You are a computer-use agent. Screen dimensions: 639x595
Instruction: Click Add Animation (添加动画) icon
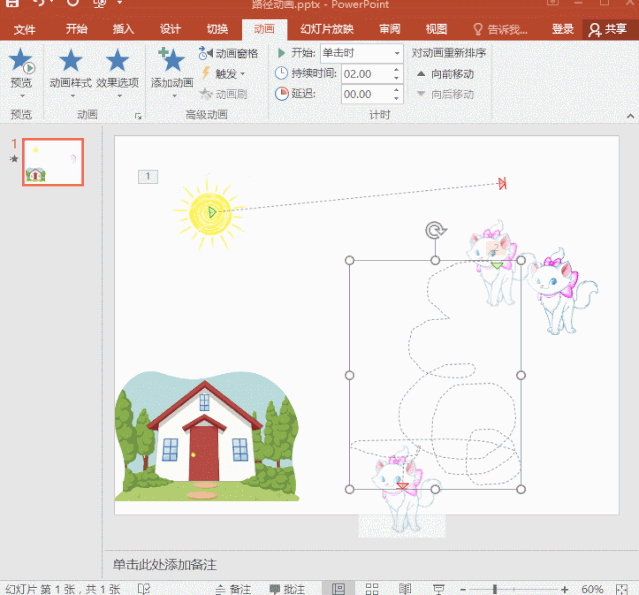(171, 67)
